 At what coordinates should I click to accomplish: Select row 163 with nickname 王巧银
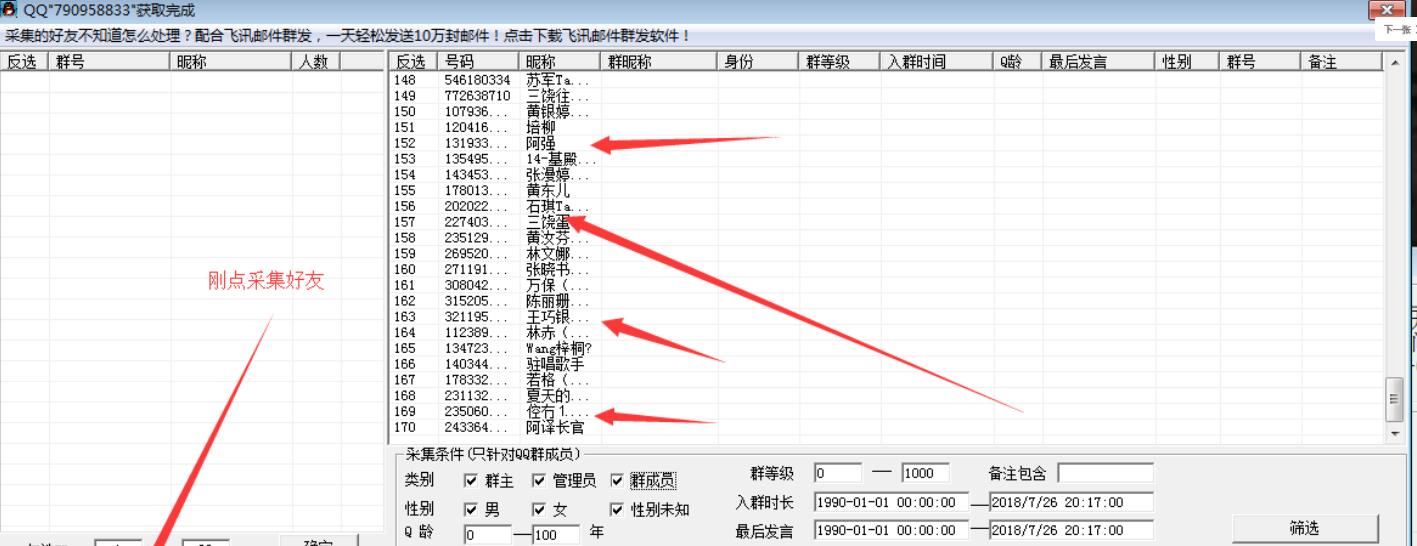click(x=886, y=316)
